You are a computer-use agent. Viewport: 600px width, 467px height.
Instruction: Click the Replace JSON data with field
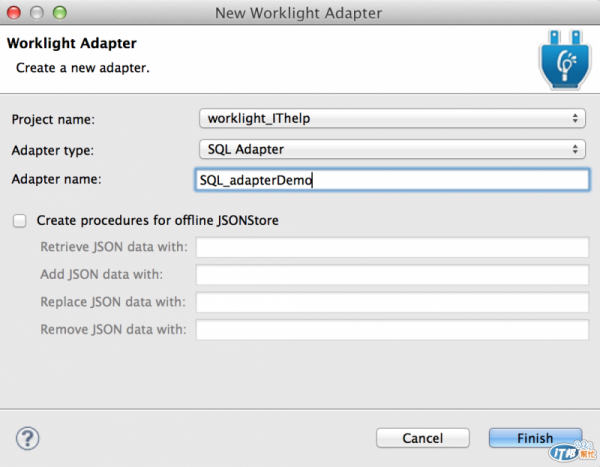coord(392,302)
